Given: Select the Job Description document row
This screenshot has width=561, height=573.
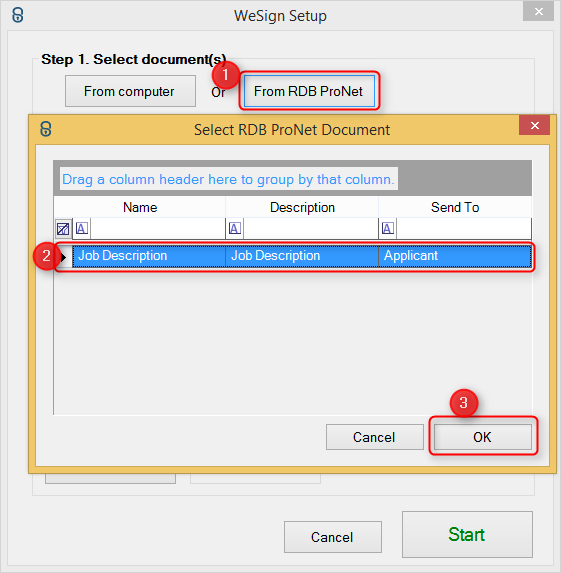Looking at the screenshot, I should pos(302,257).
